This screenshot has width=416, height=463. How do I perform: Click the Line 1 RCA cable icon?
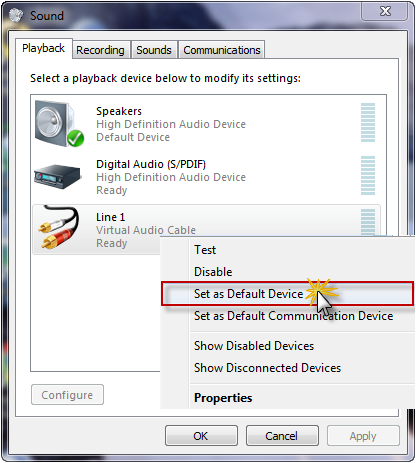59,227
